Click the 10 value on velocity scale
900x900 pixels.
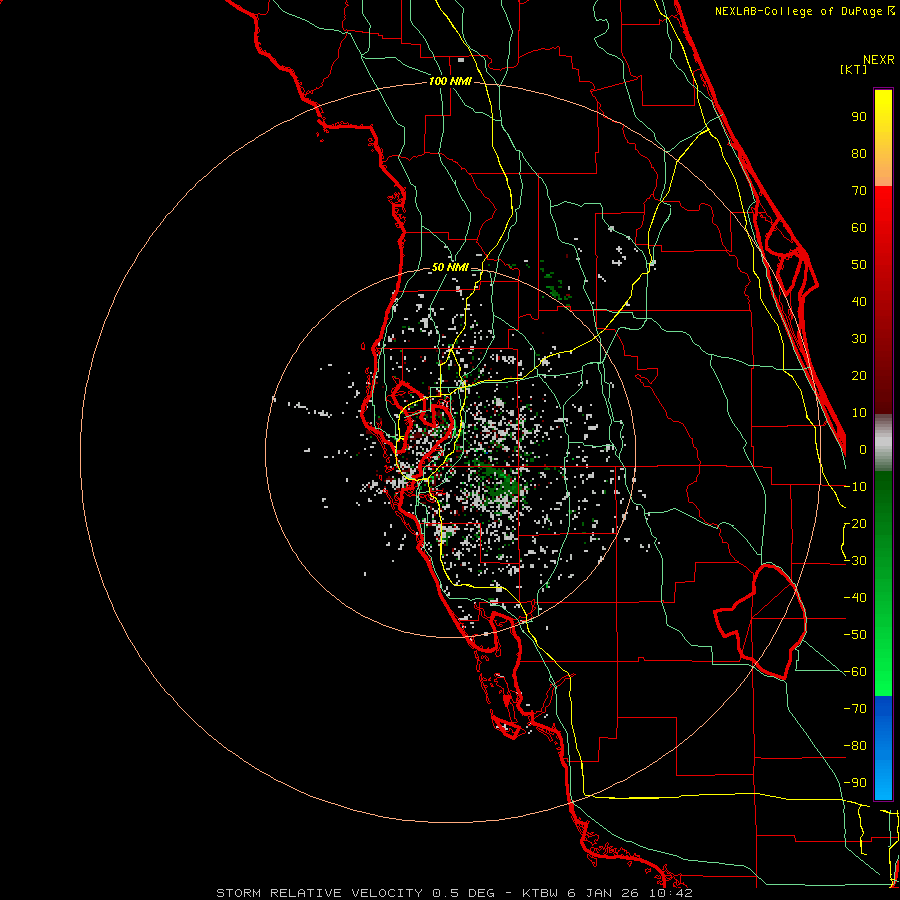pyautogui.click(x=859, y=413)
